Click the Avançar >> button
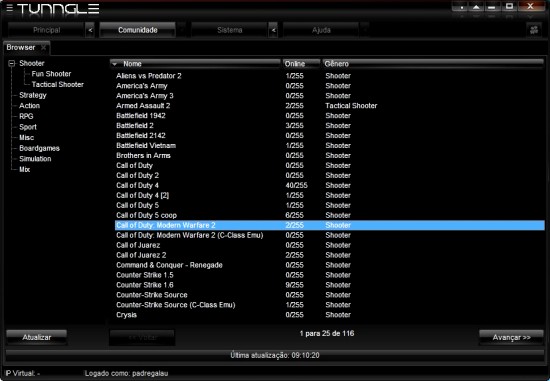 pos(511,337)
